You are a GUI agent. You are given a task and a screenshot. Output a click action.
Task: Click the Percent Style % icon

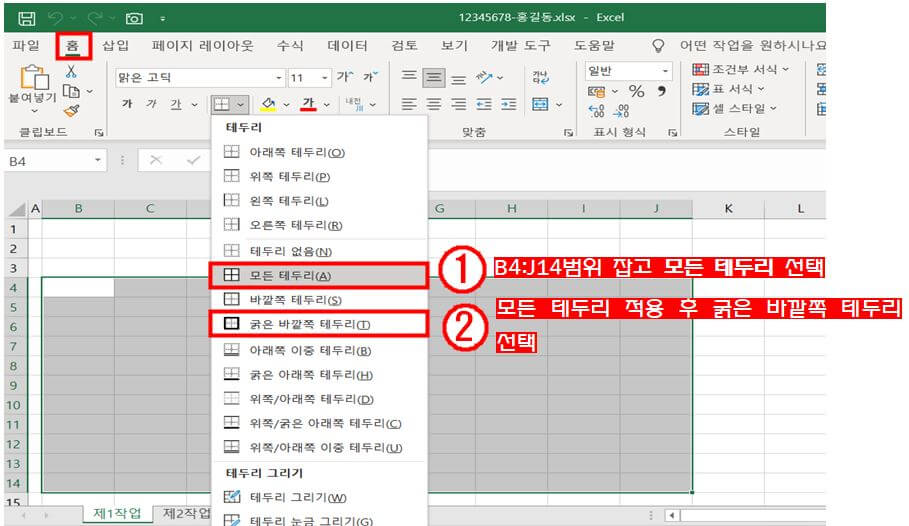coord(637,91)
